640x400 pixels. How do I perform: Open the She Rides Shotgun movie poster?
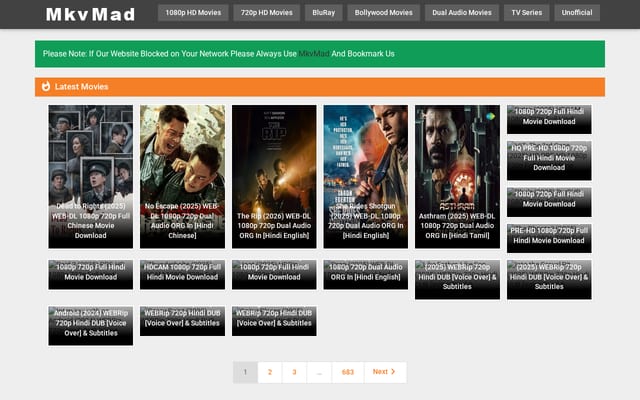pyautogui.click(x=366, y=176)
